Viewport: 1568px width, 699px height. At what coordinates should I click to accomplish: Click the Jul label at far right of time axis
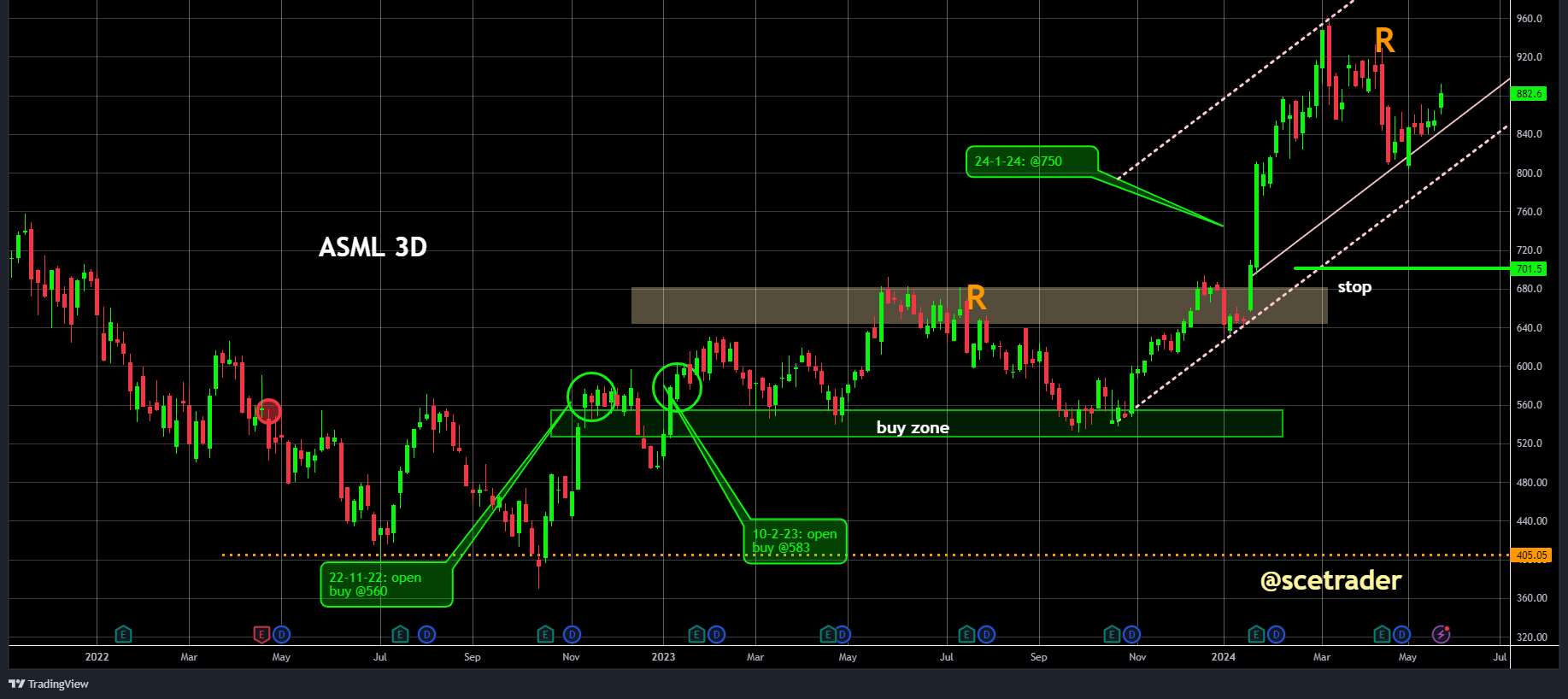coord(1500,657)
